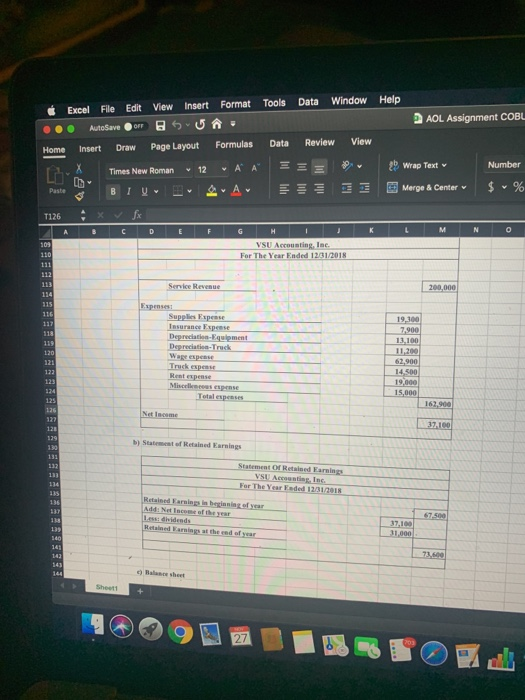
Task: Align text to the middle vertically
Action: point(302,167)
